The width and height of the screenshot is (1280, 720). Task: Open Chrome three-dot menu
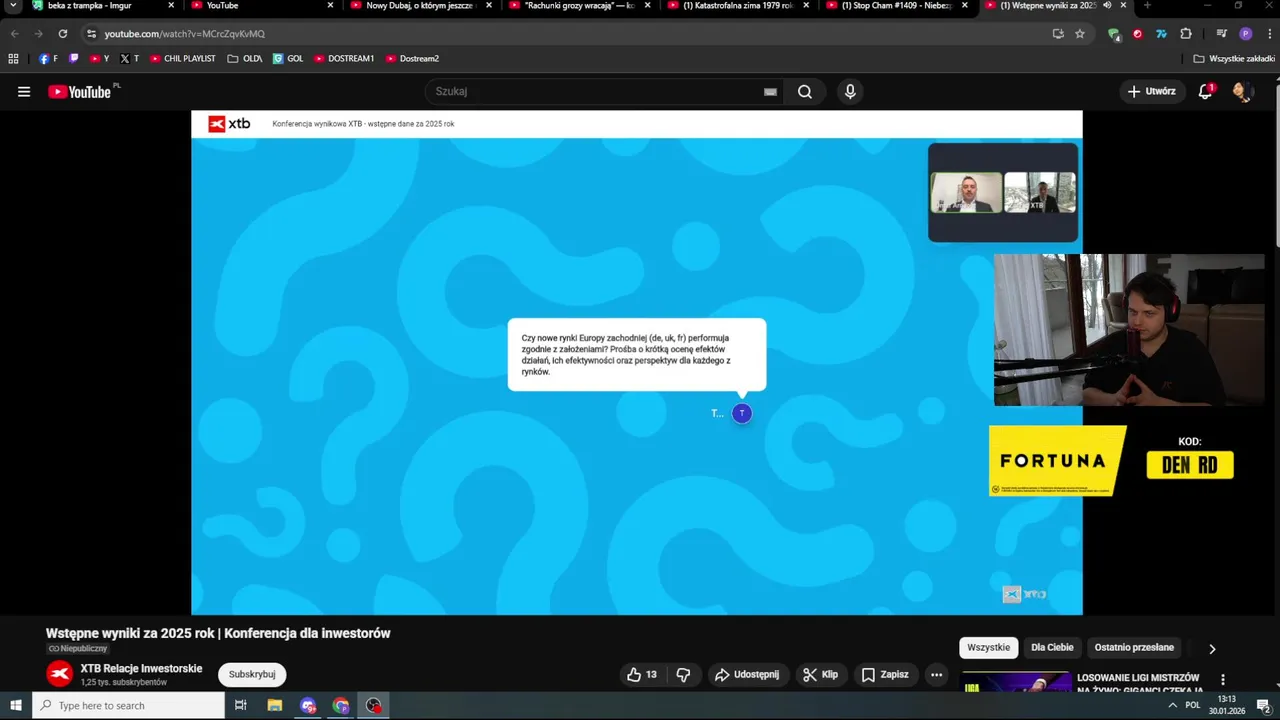point(1269,33)
